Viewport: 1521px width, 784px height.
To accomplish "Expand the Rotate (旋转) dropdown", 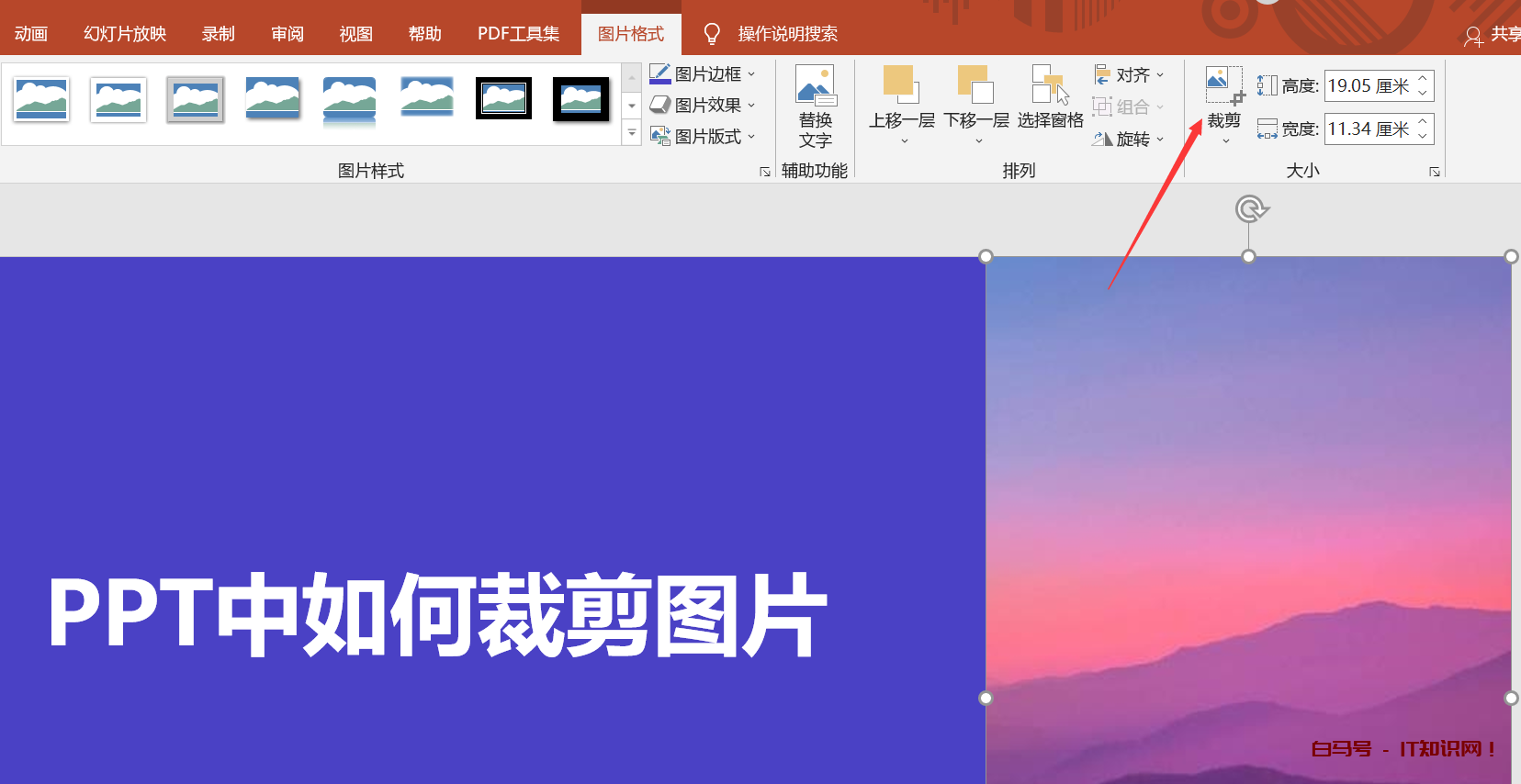I will [x=1129, y=139].
